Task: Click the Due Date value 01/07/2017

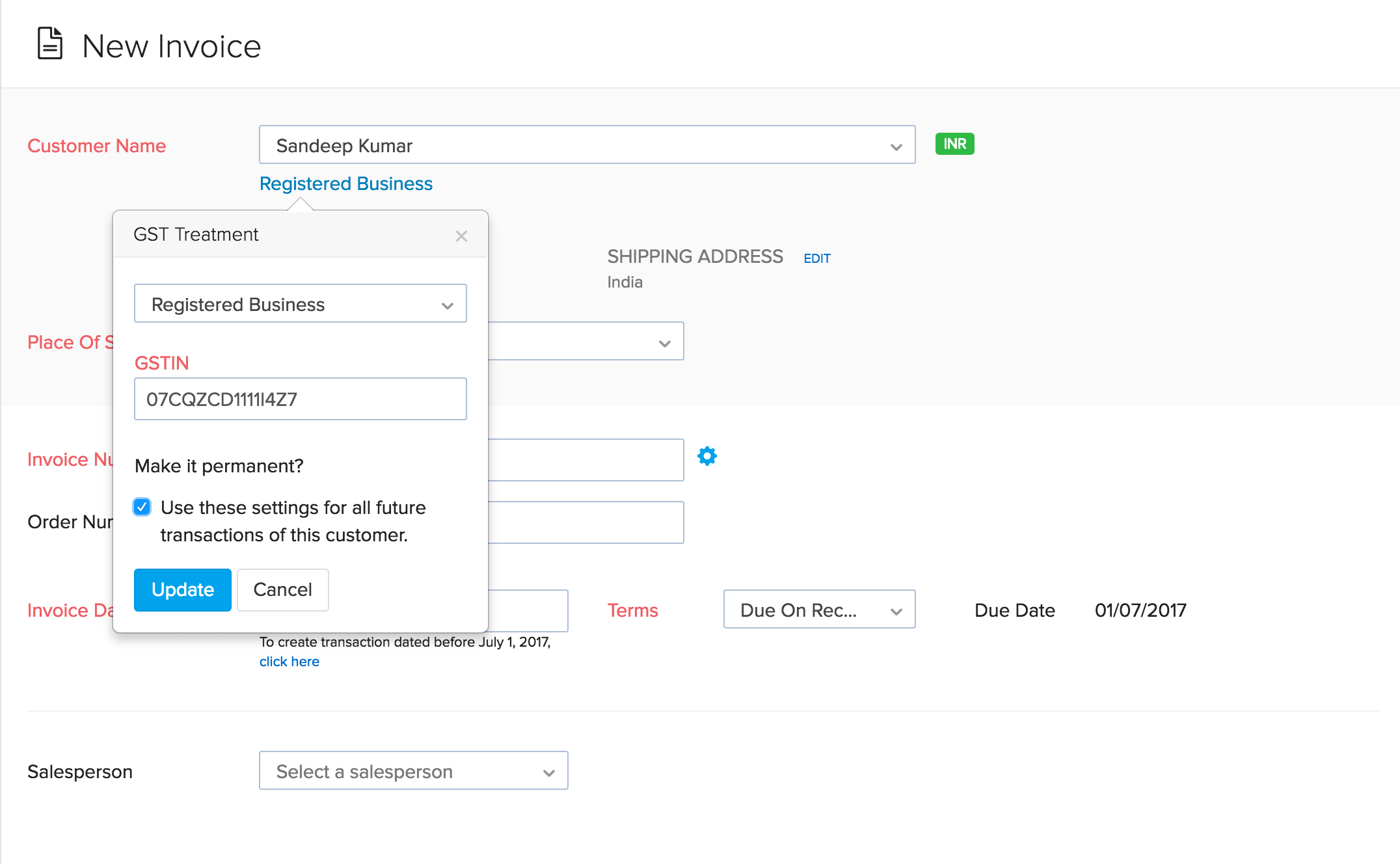Action: [1140, 610]
